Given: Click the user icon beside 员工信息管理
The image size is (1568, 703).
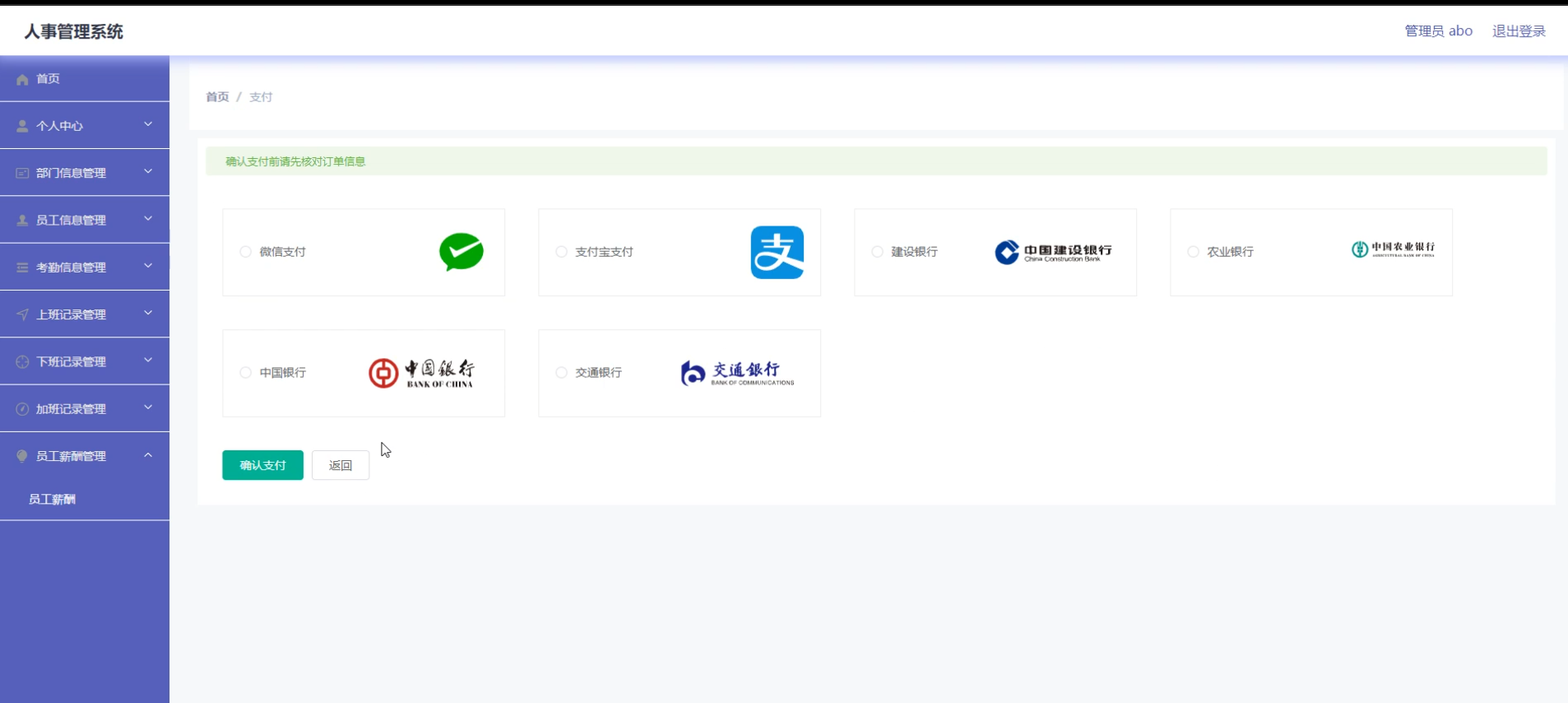Looking at the screenshot, I should pos(22,220).
